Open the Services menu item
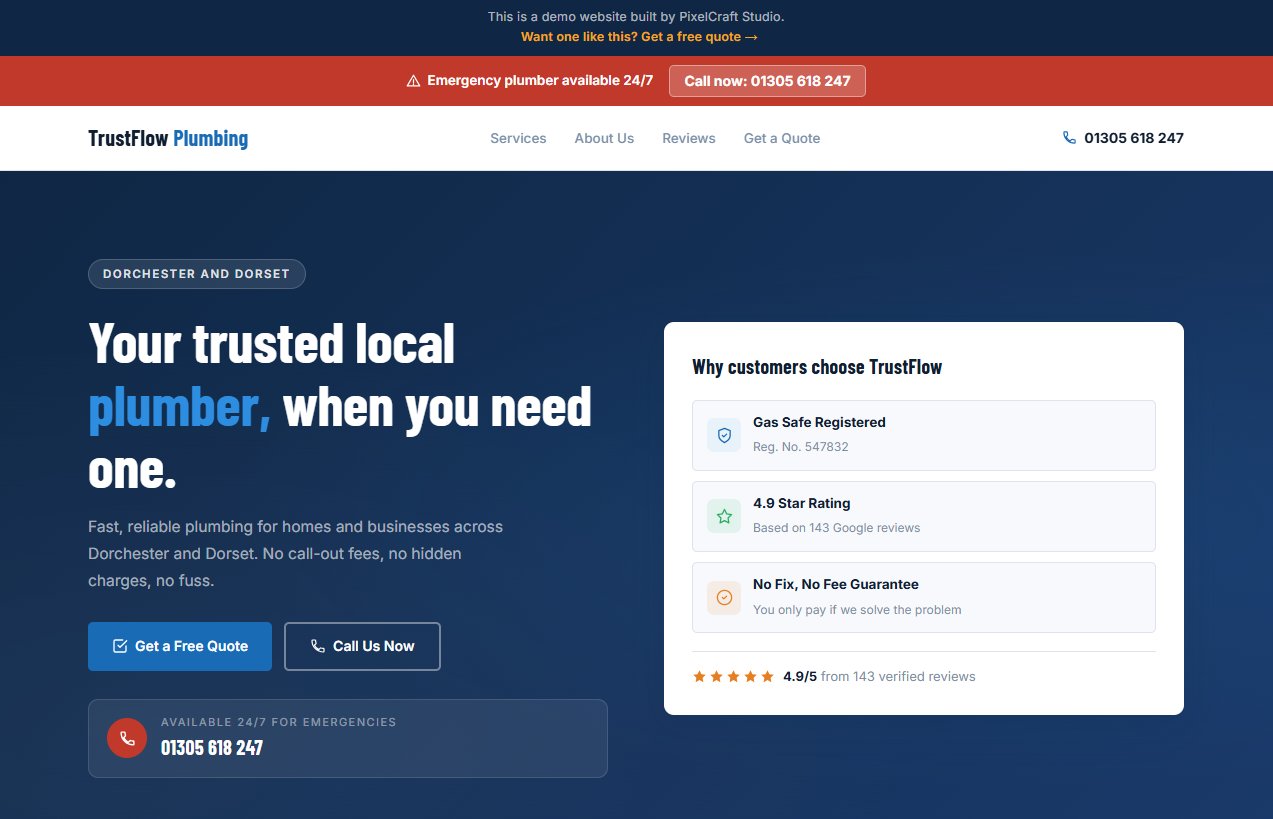Viewport: 1273px width, 819px height. 518,138
